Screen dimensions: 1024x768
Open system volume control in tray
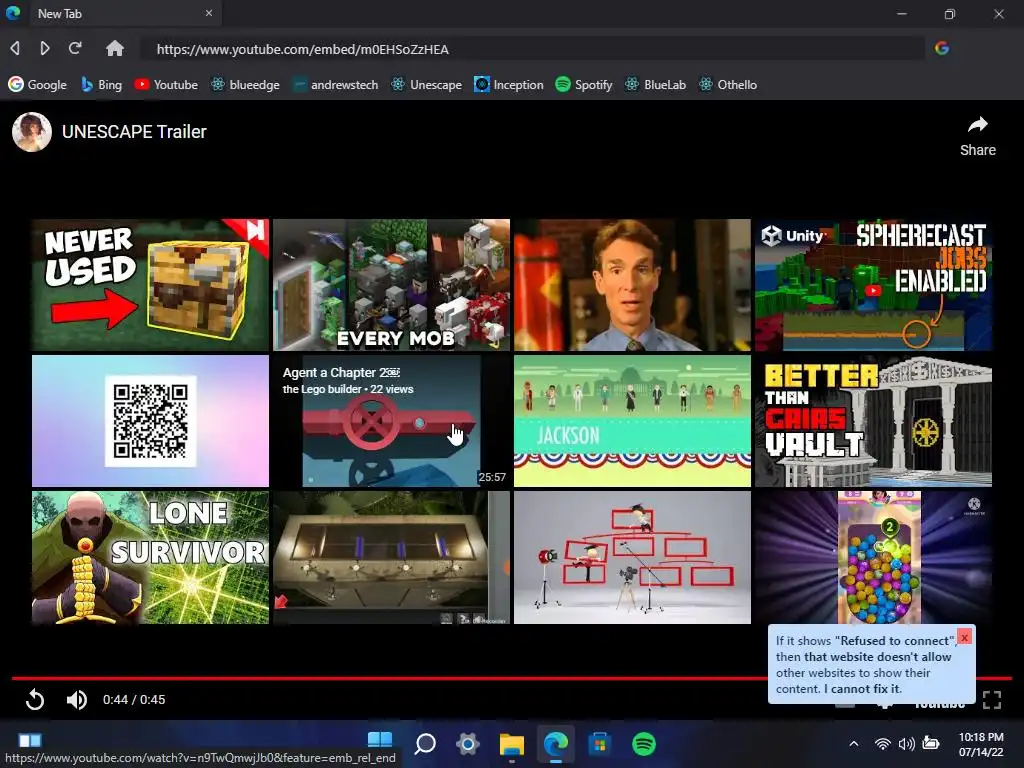[906, 743]
